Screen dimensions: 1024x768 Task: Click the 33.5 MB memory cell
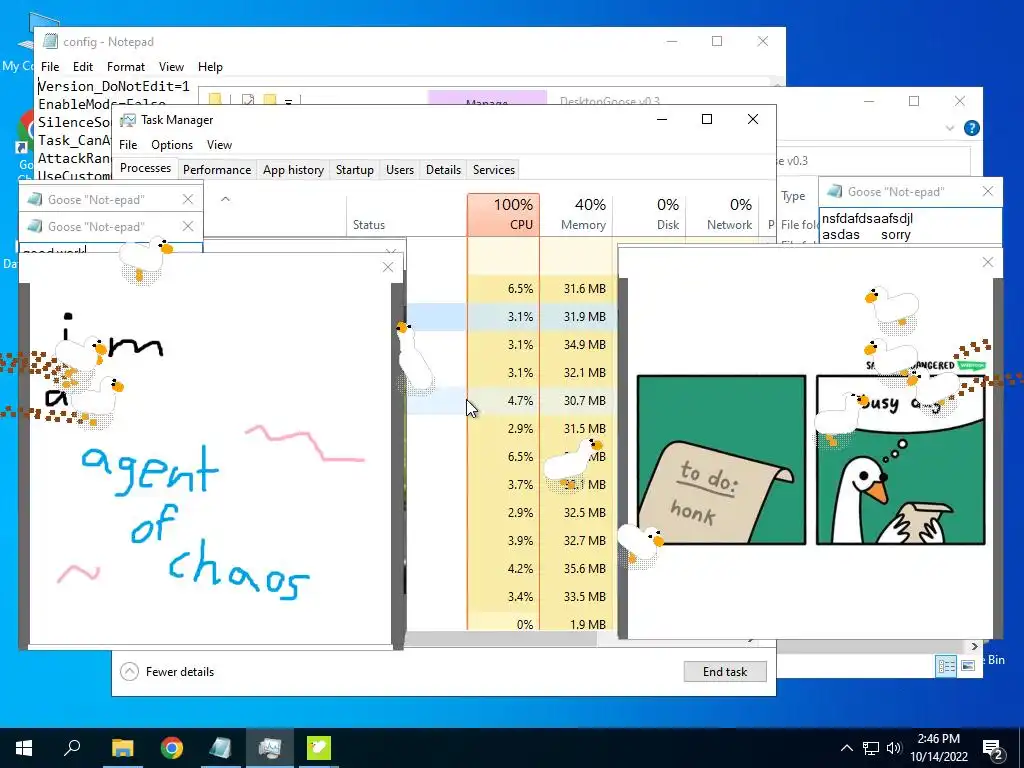(x=577, y=597)
